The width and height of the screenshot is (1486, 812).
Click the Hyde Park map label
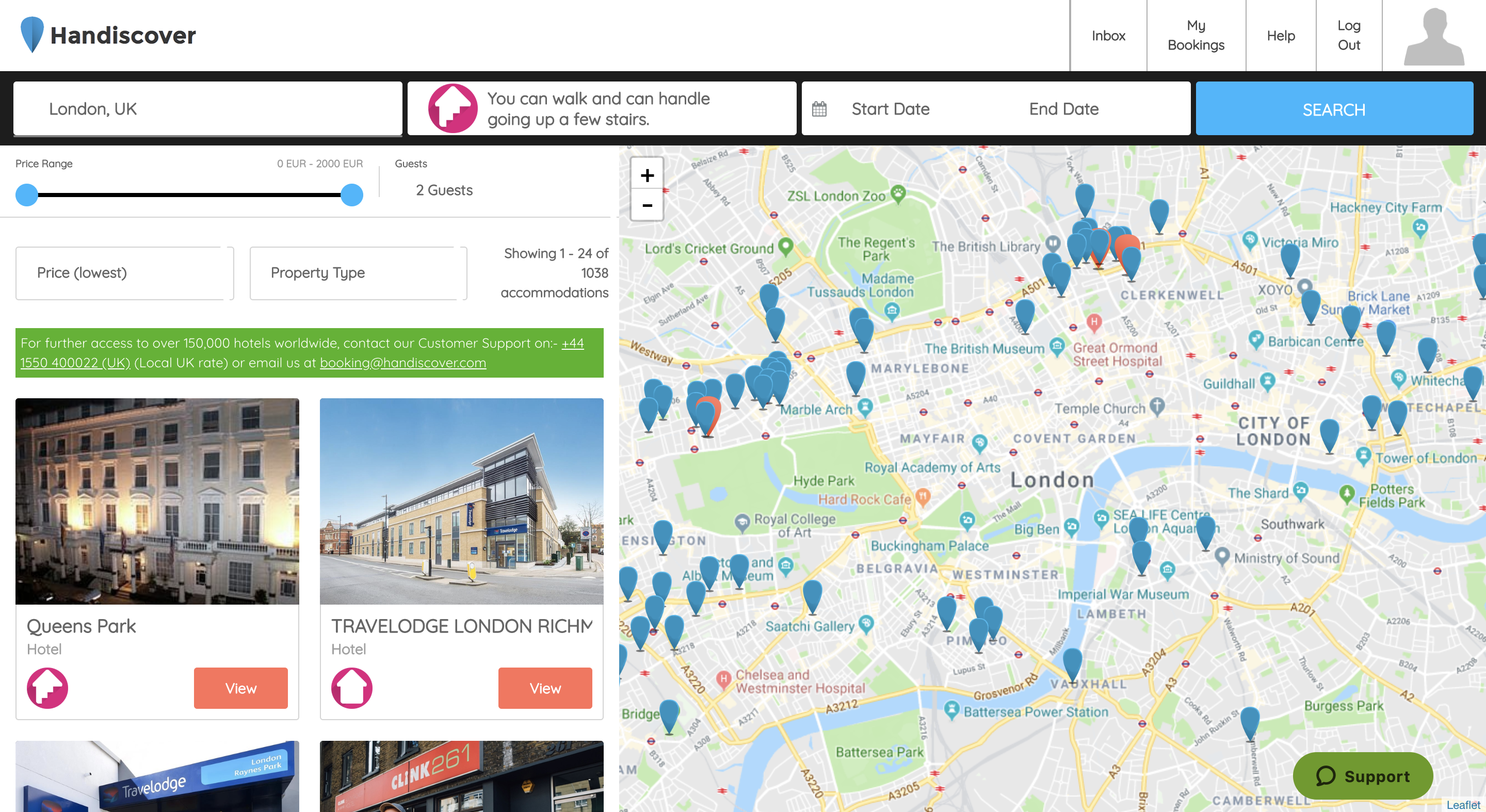point(824,480)
